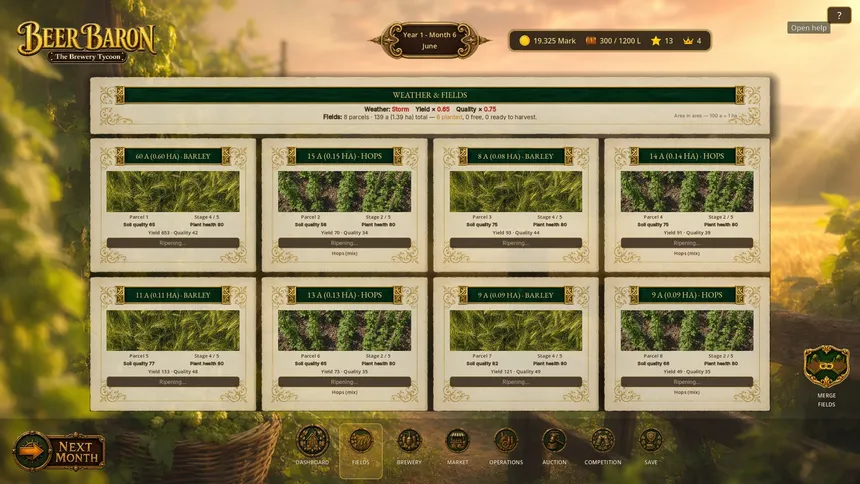Screen dimensions: 860x484
Task: Select the Fields icon in bottom navigation
Action: 360,441
